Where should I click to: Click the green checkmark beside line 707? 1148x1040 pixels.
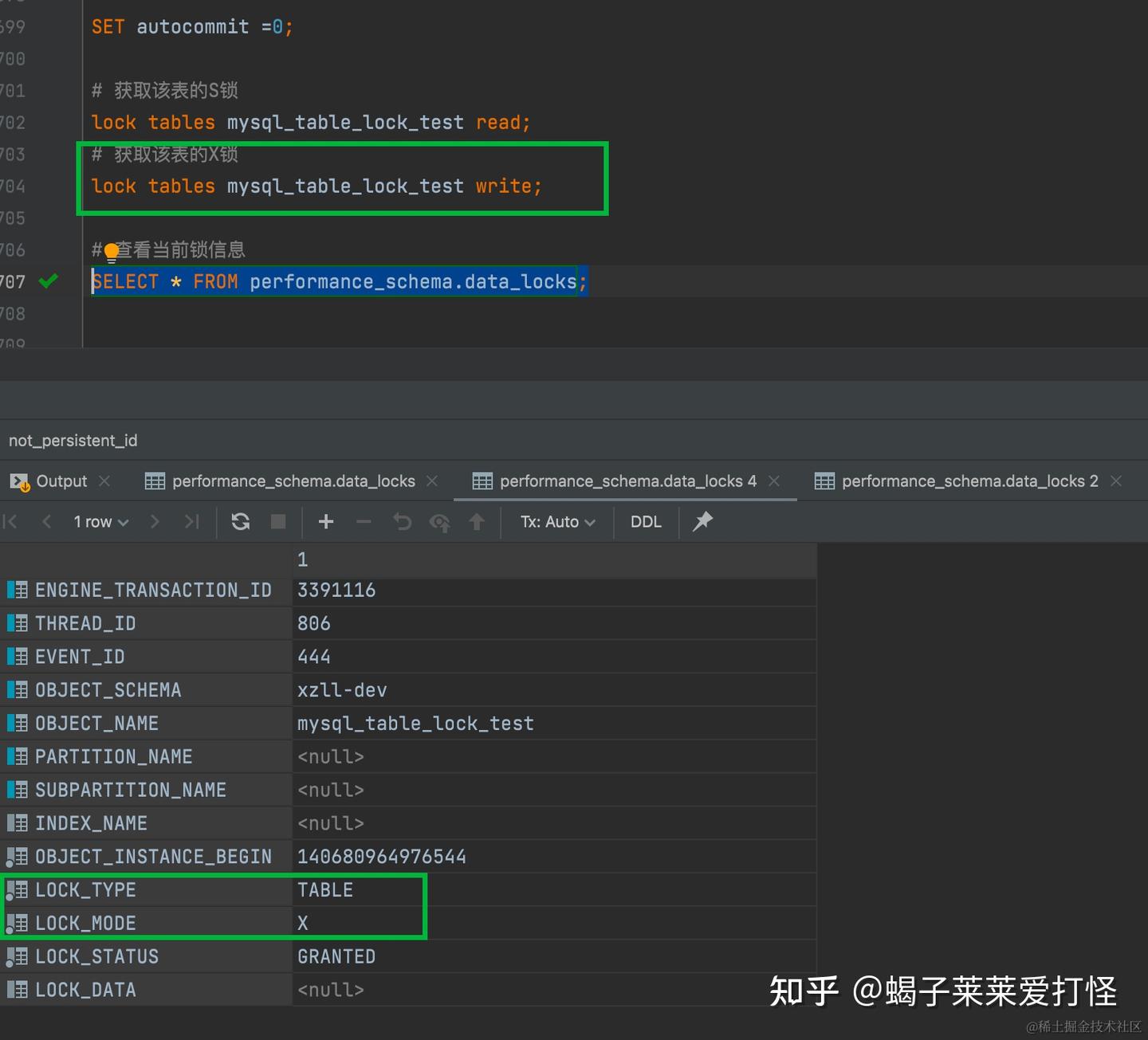coord(48,281)
